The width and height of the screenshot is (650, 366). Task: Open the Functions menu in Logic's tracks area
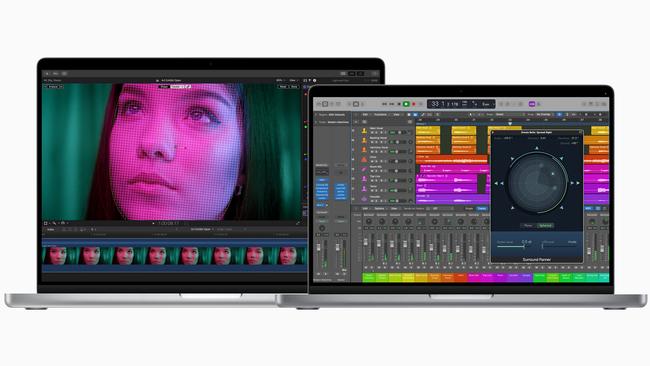click(x=380, y=114)
